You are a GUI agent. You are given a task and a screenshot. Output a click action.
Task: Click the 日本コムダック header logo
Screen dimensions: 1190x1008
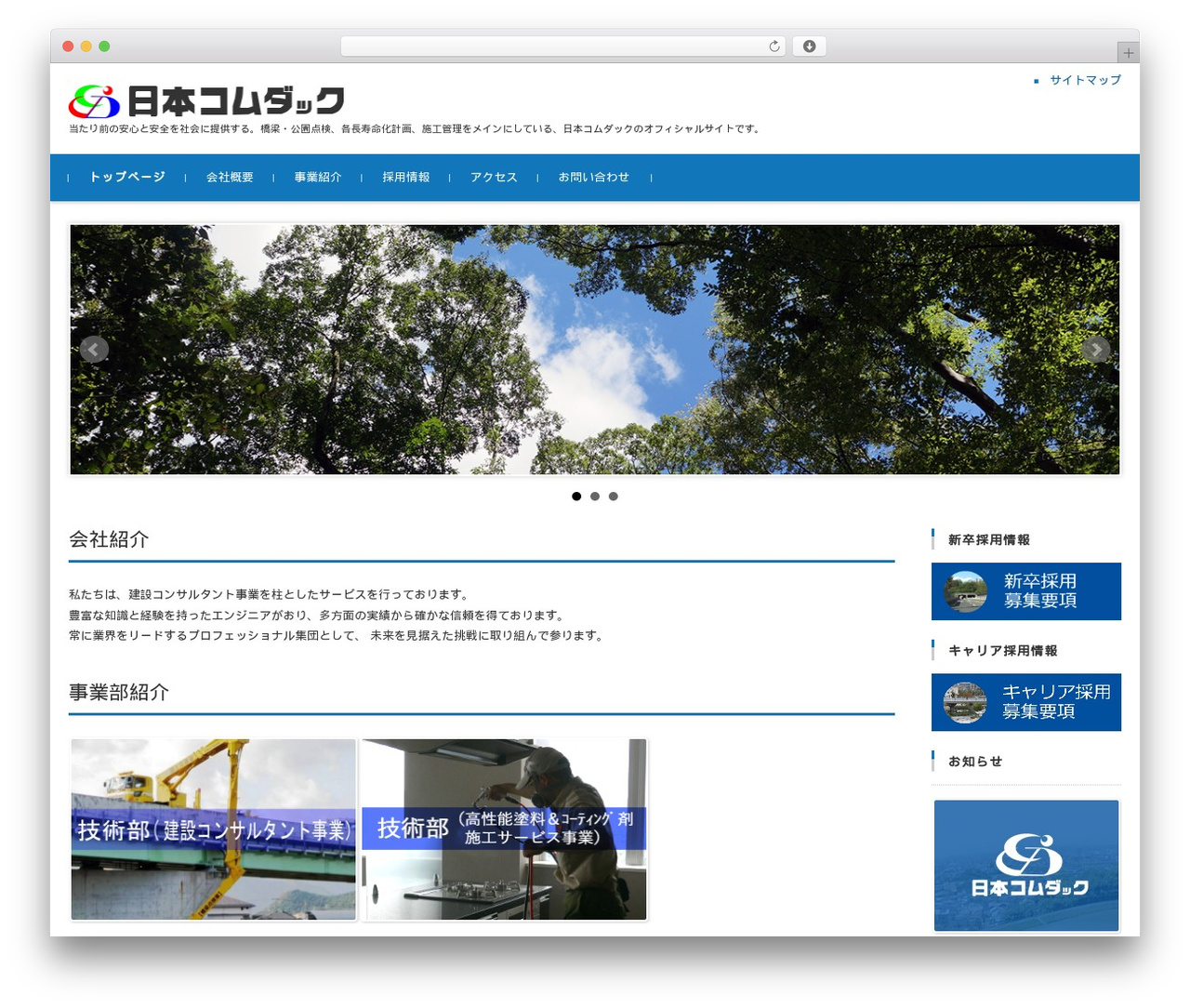206,101
